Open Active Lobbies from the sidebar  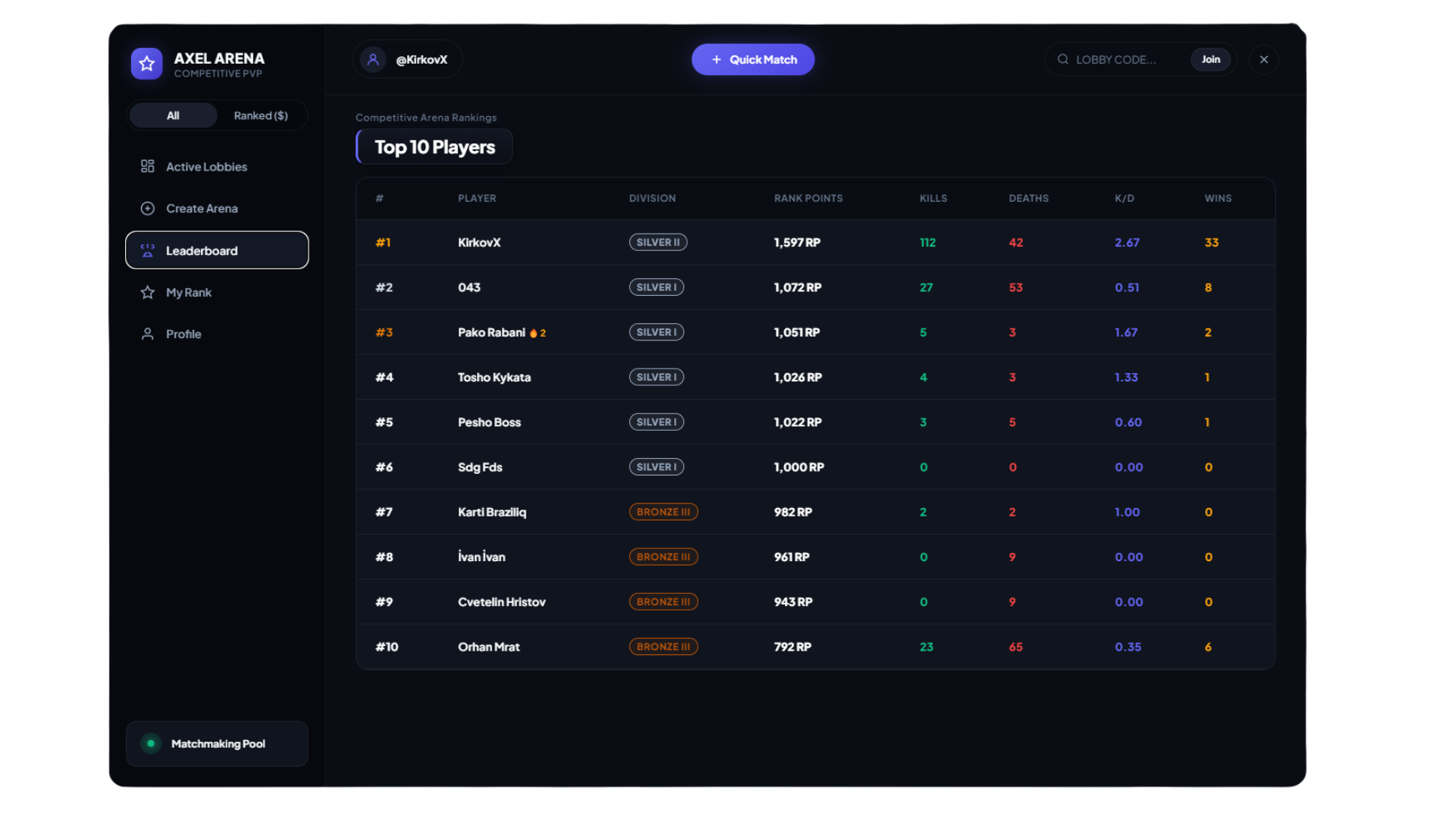(x=217, y=166)
